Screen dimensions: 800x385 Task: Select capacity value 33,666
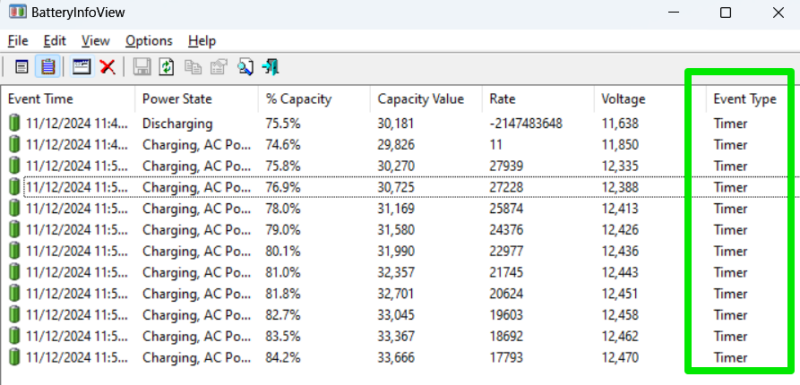coord(395,357)
